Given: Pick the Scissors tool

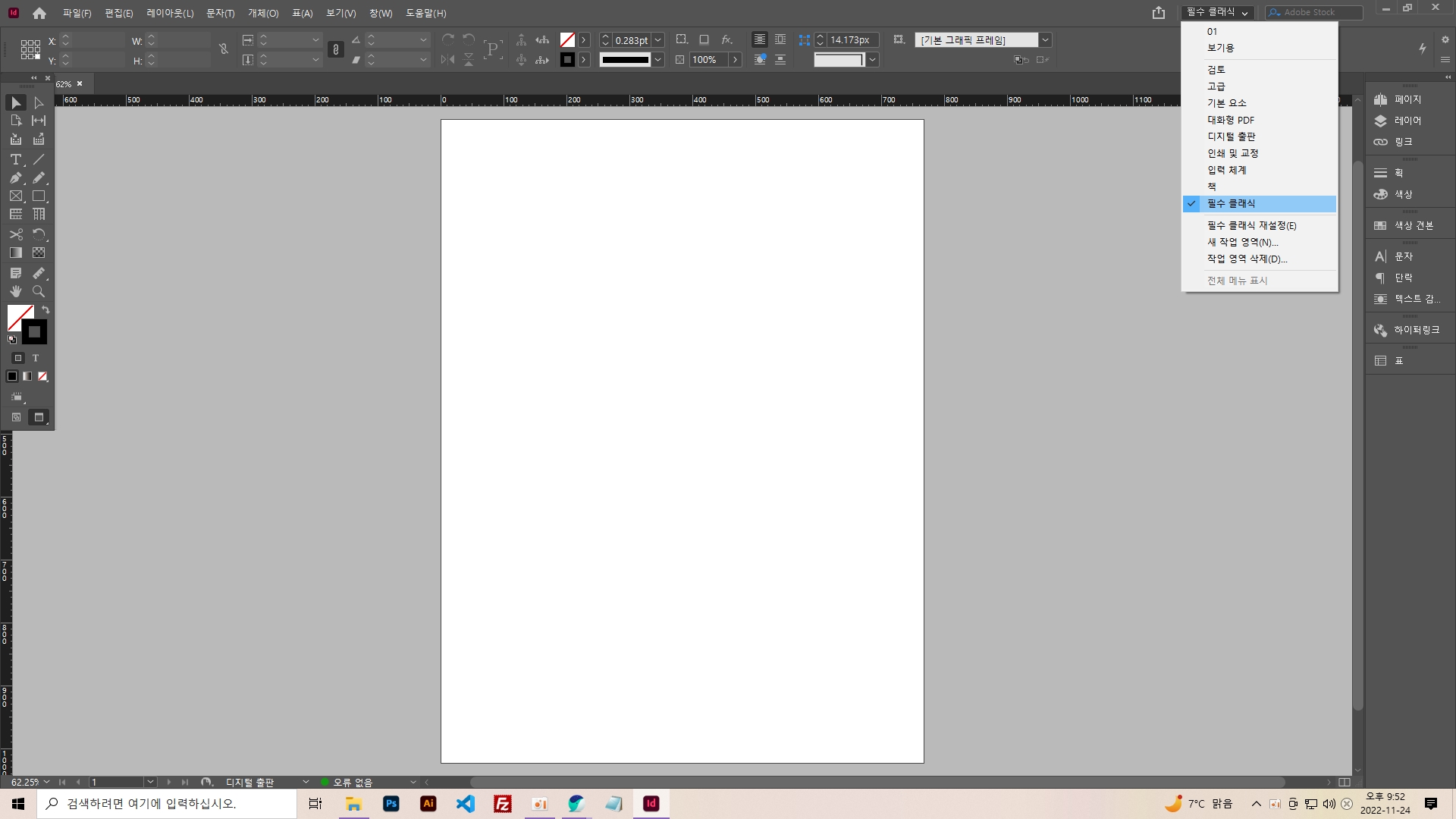Looking at the screenshot, I should point(15,234).
